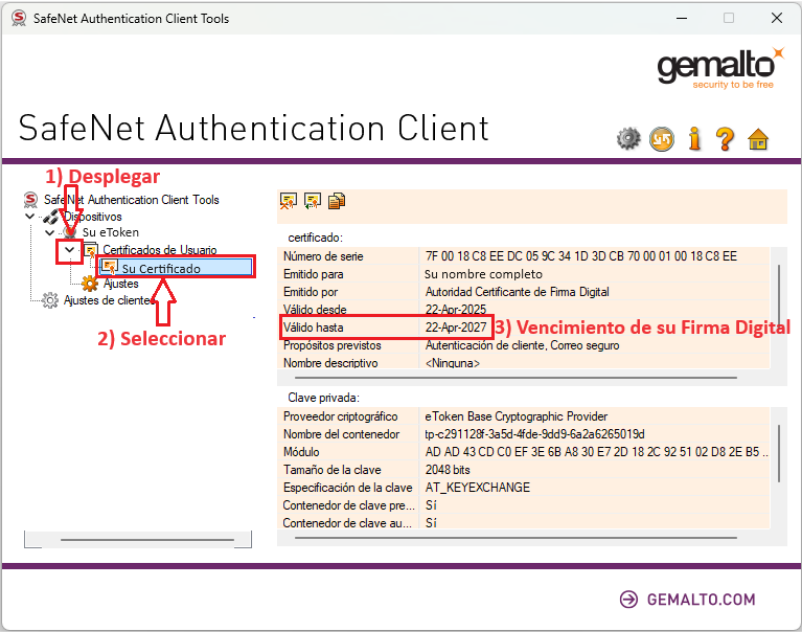The width and height of the screenshot is (802, 633).
Task: Click the refresh icon in header
Action: point(661,139)
